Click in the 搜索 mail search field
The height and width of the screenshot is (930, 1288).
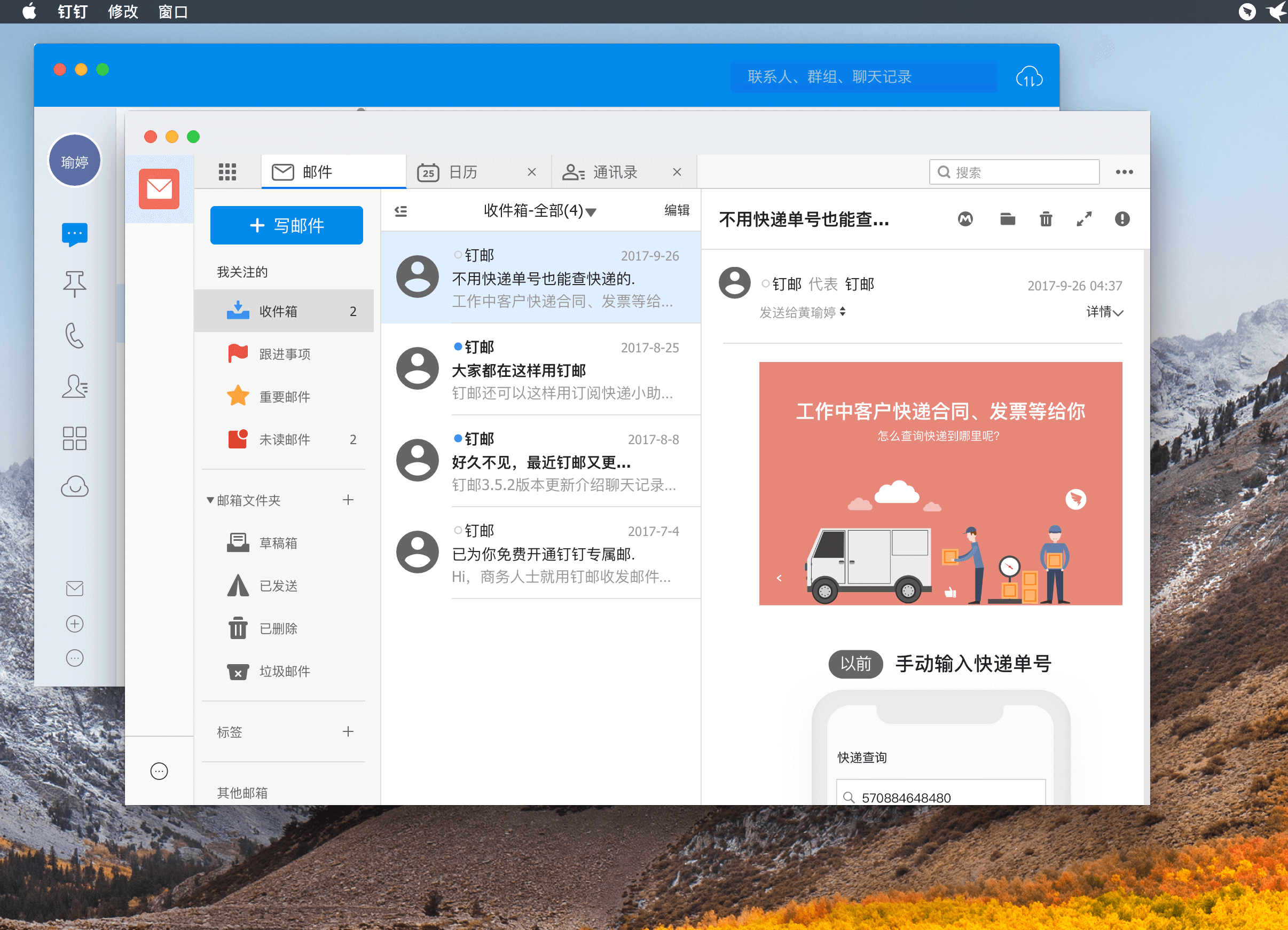tap(1014, 171)
